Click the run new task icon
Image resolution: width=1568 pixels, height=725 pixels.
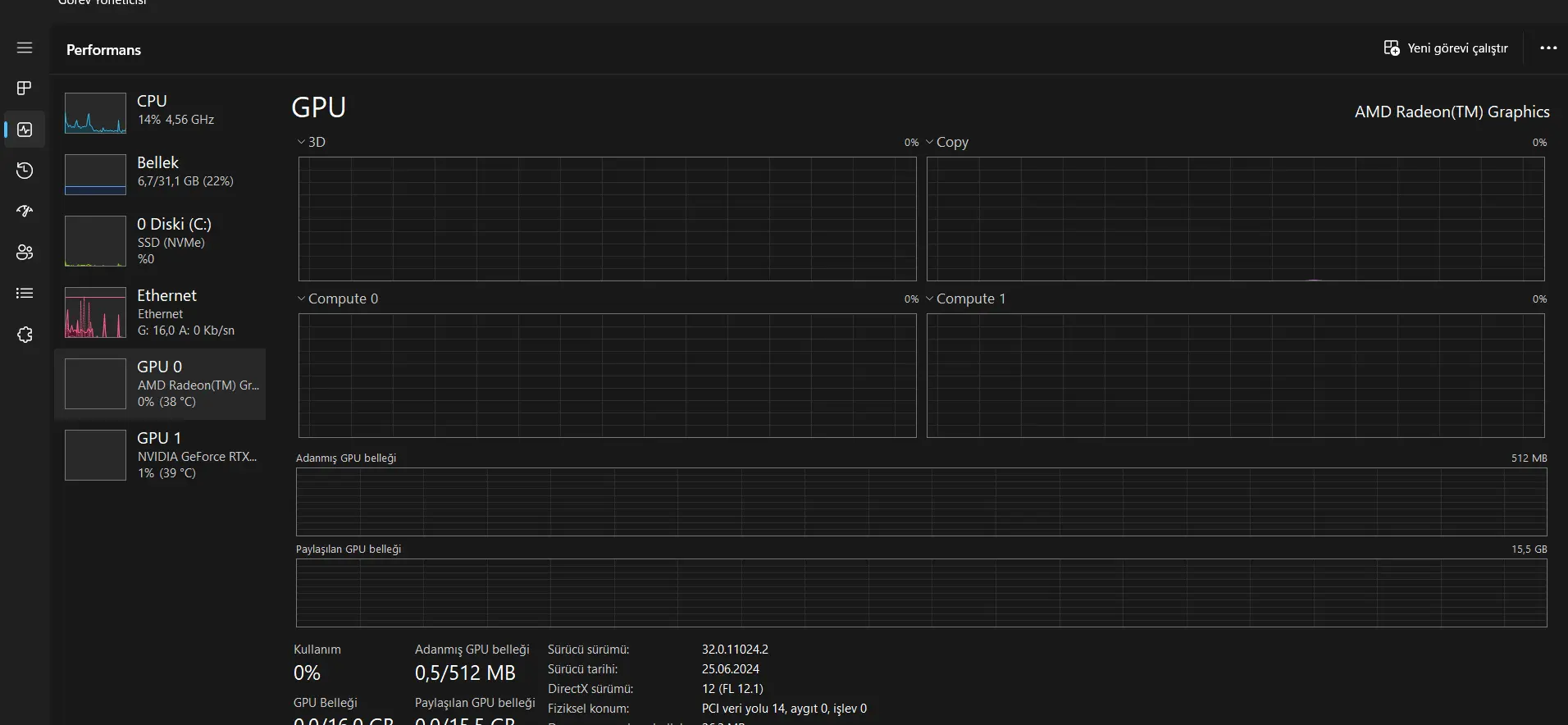tap(1392, 48)
